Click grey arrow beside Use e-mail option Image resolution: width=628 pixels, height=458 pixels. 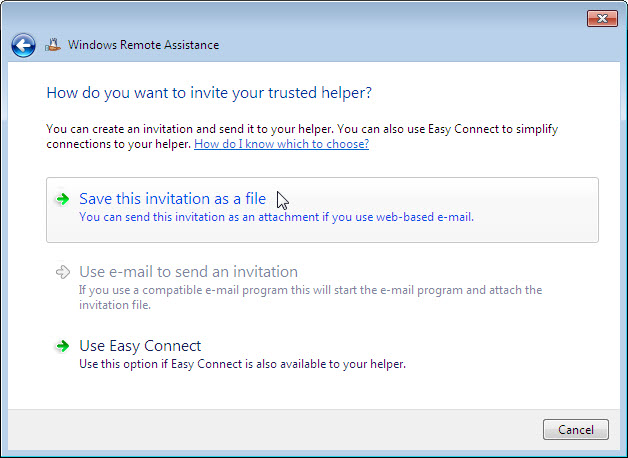pos(62,272)
